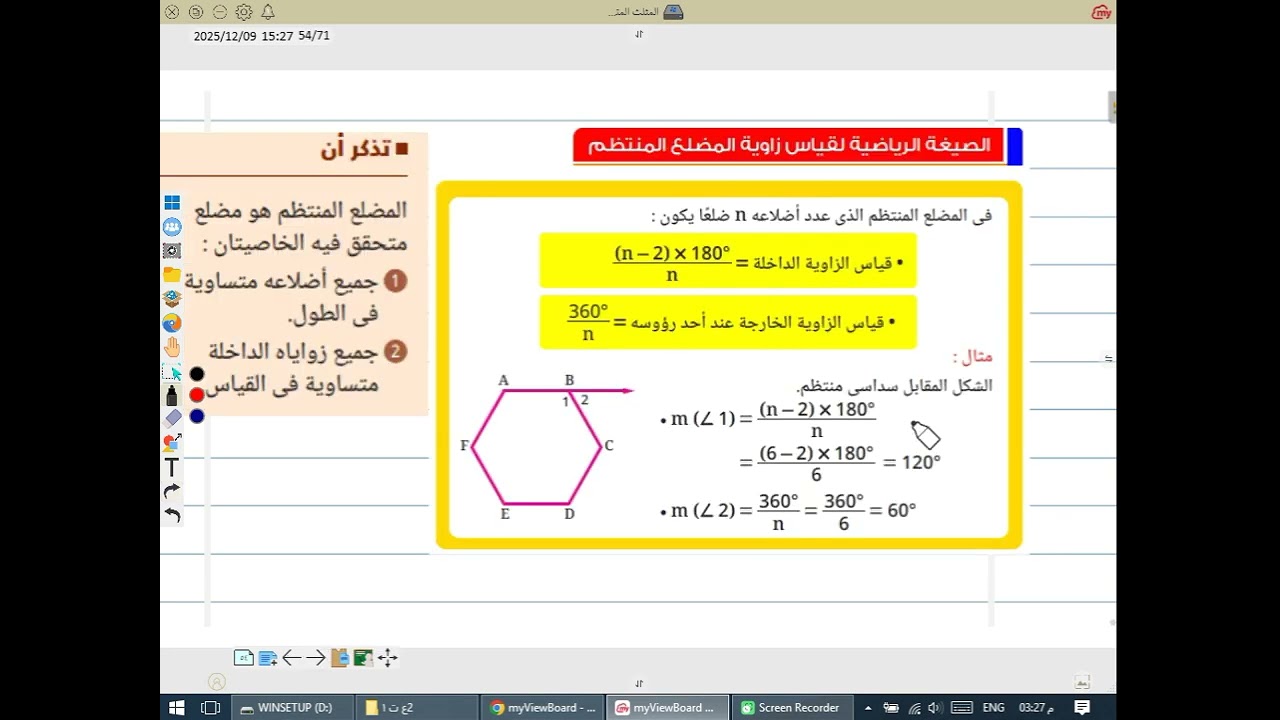Open the yellow folder file menu in side toolbar
1280x720 pixels.
pos(172,275)
